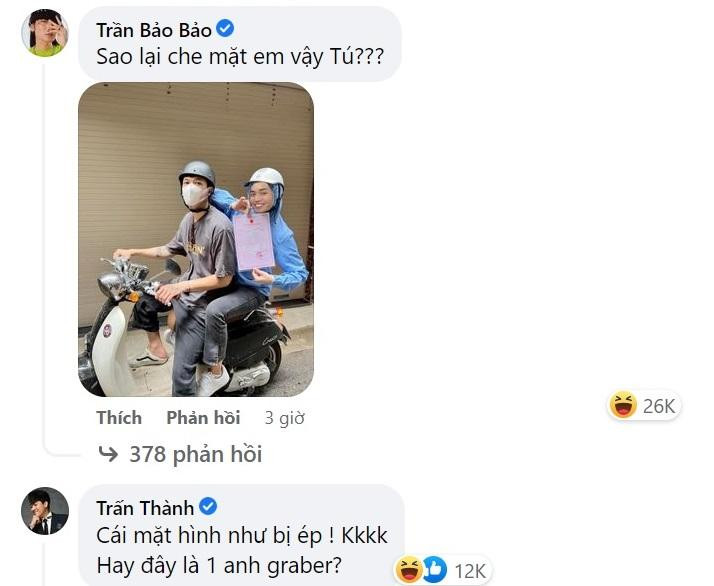Open Trấn Thành's profile avatar
Screen dimensions: 714x586
coord(45,511)
